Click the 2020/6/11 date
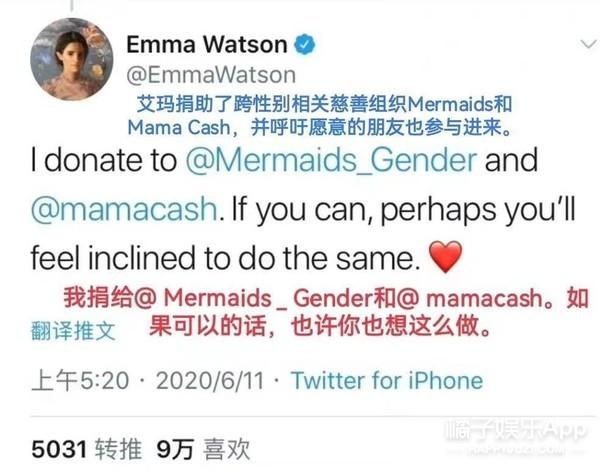Screen dimensions: 600x470 [x=210, y=380]
